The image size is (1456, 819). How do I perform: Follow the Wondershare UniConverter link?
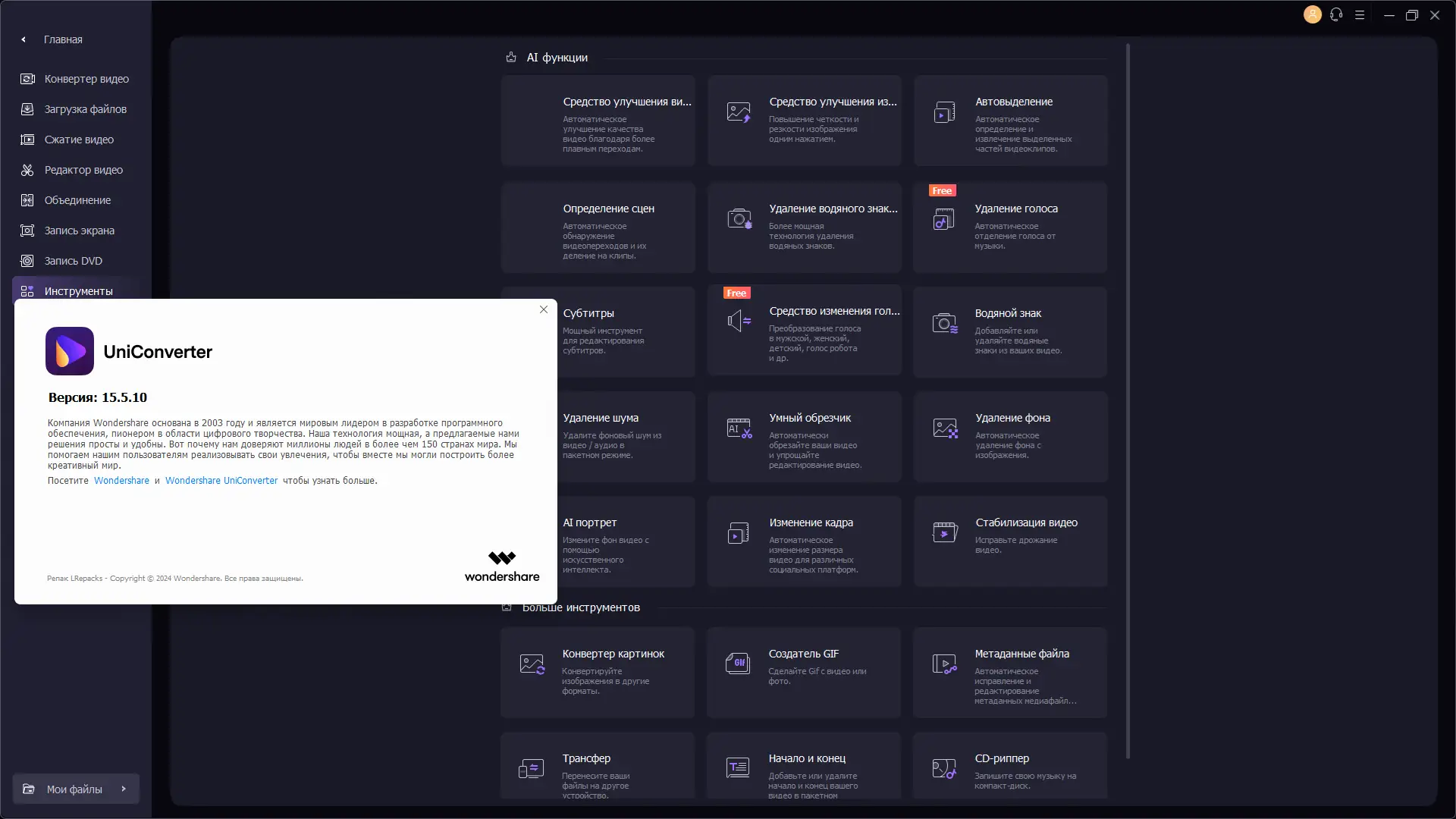[221, 481]
